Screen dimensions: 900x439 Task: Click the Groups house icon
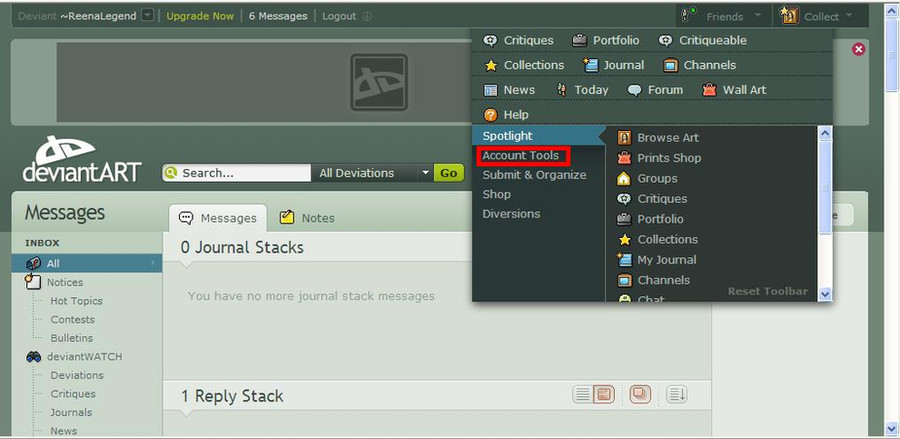[624, 178]
